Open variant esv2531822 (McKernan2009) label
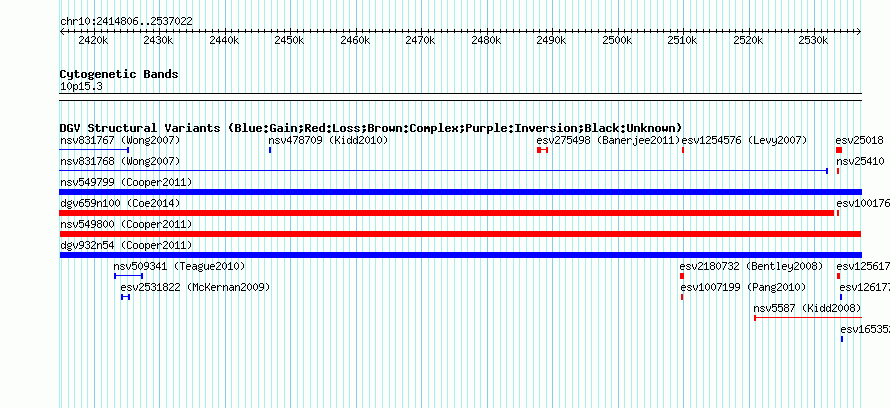The image size is (890, 408). 195,287
